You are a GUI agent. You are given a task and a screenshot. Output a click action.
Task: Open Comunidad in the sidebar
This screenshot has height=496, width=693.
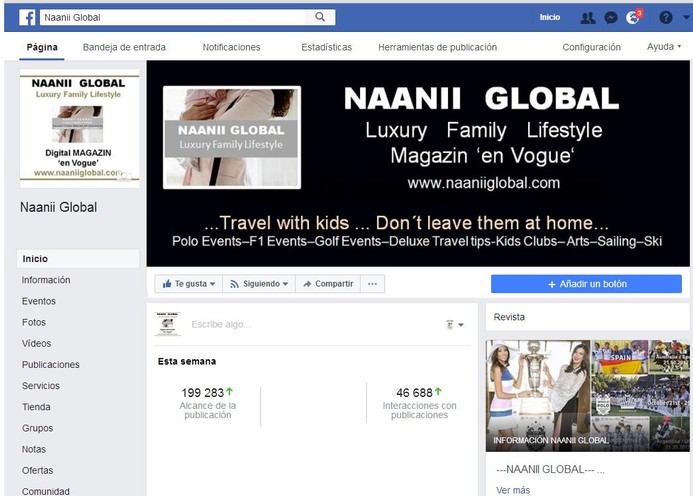46,491
